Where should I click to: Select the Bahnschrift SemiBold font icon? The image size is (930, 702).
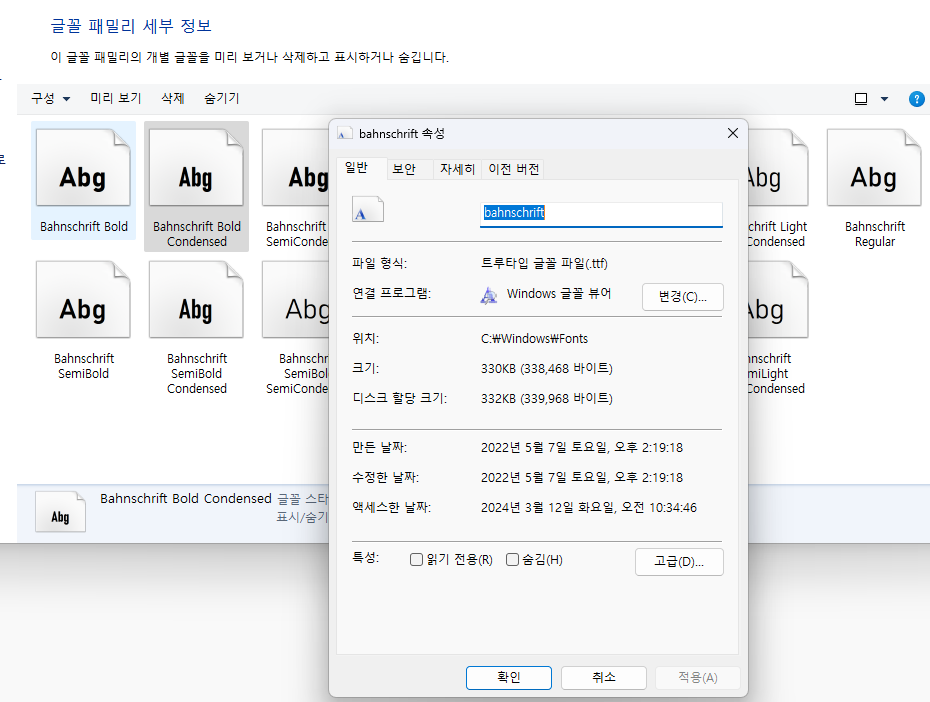(83, 300)
